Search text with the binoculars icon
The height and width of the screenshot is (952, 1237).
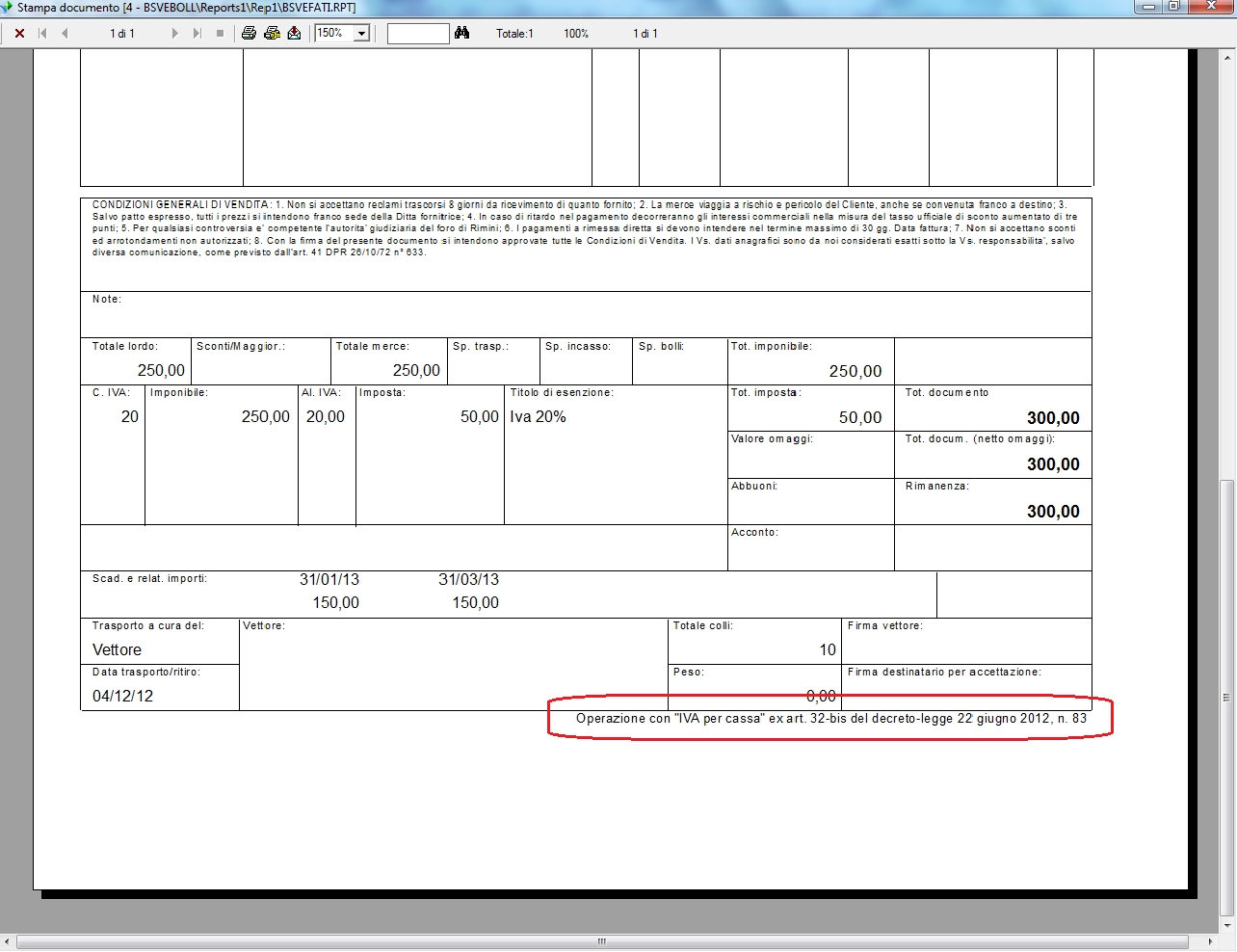coord(462,33)
